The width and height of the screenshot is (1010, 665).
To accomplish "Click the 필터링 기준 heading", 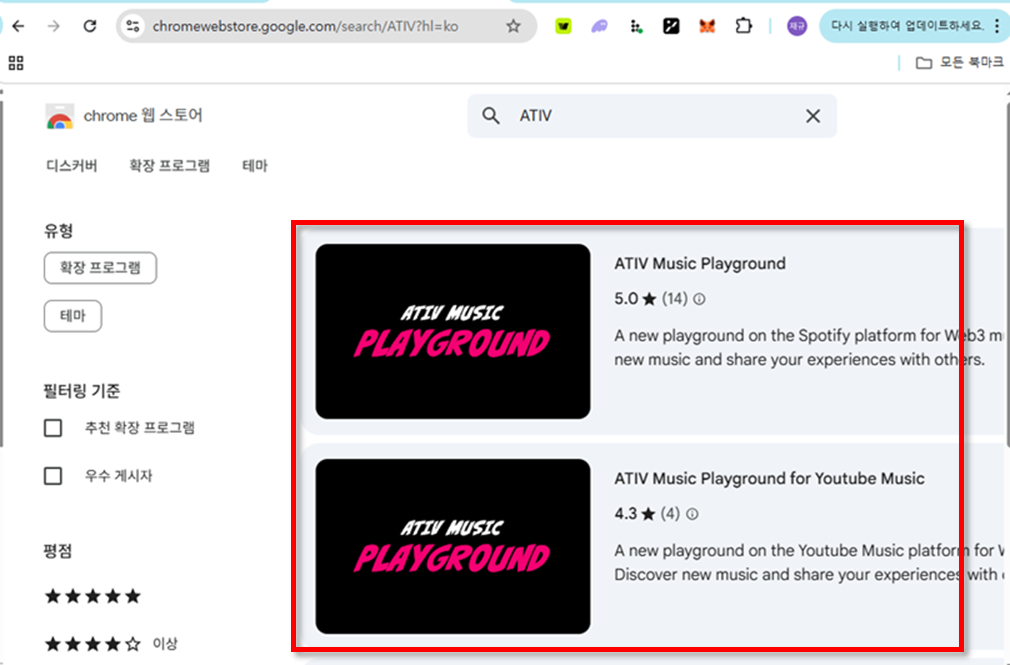I will point(82,391).
